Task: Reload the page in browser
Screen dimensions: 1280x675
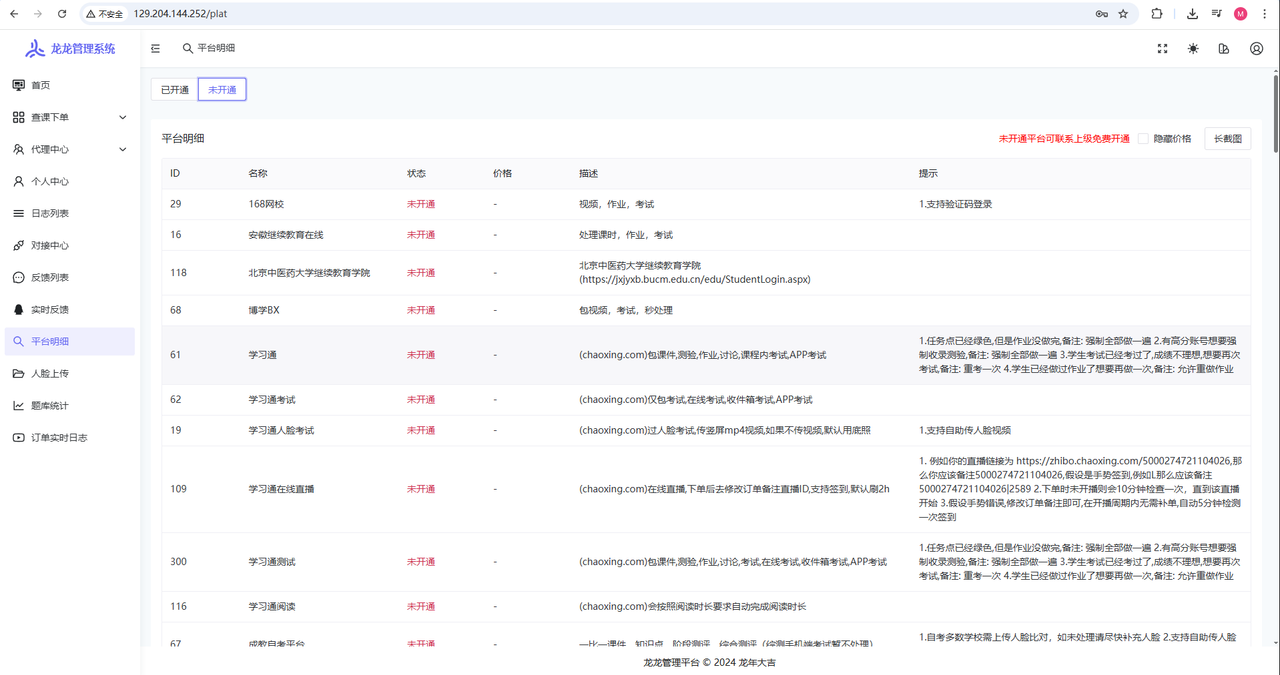Action: click(62, 14)
